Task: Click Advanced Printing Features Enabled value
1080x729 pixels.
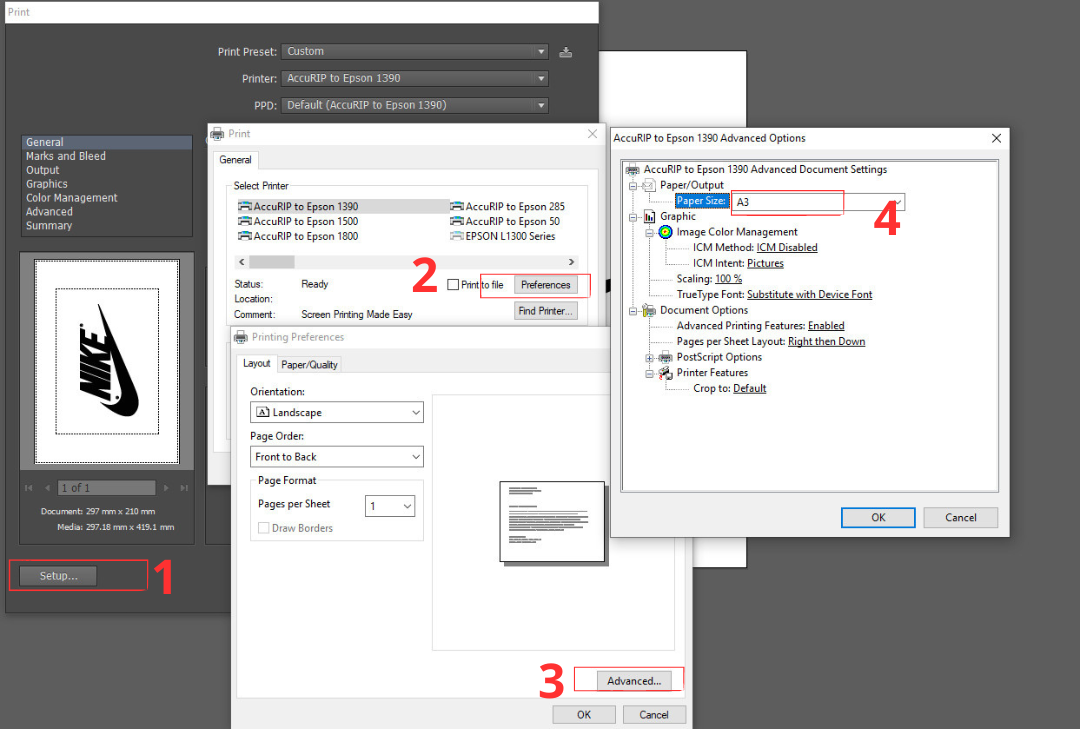Action: pos(826,326)
